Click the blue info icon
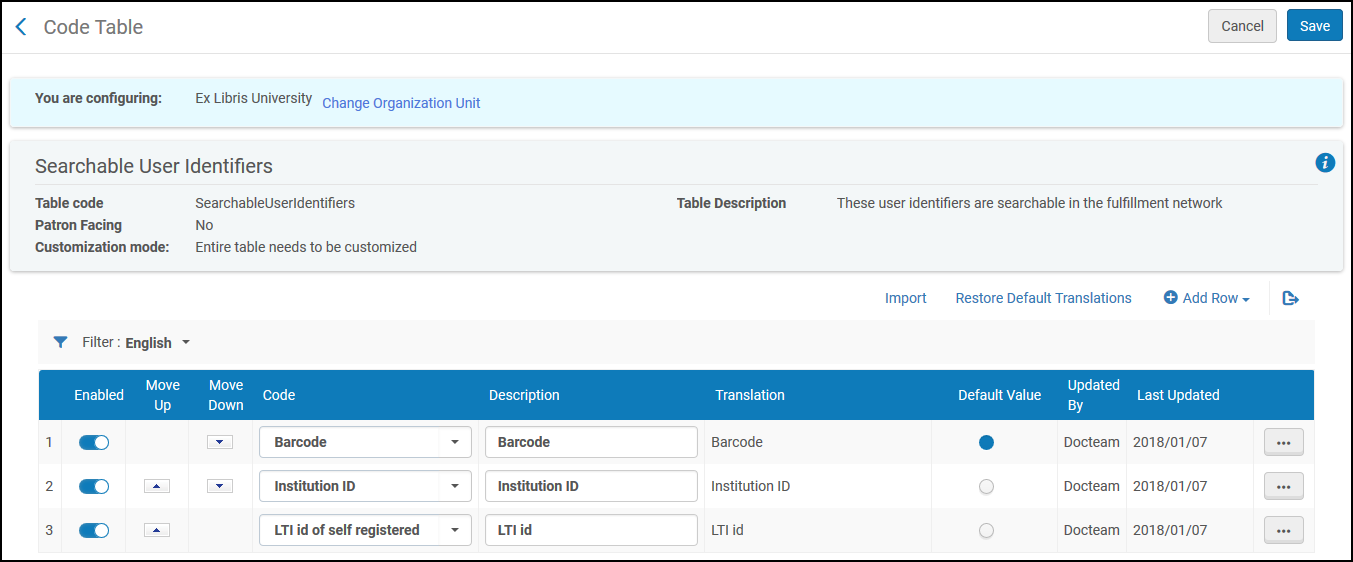The height and width of the screenshot is (562, 1353). pyautogui.click(x=1325, y=163)
